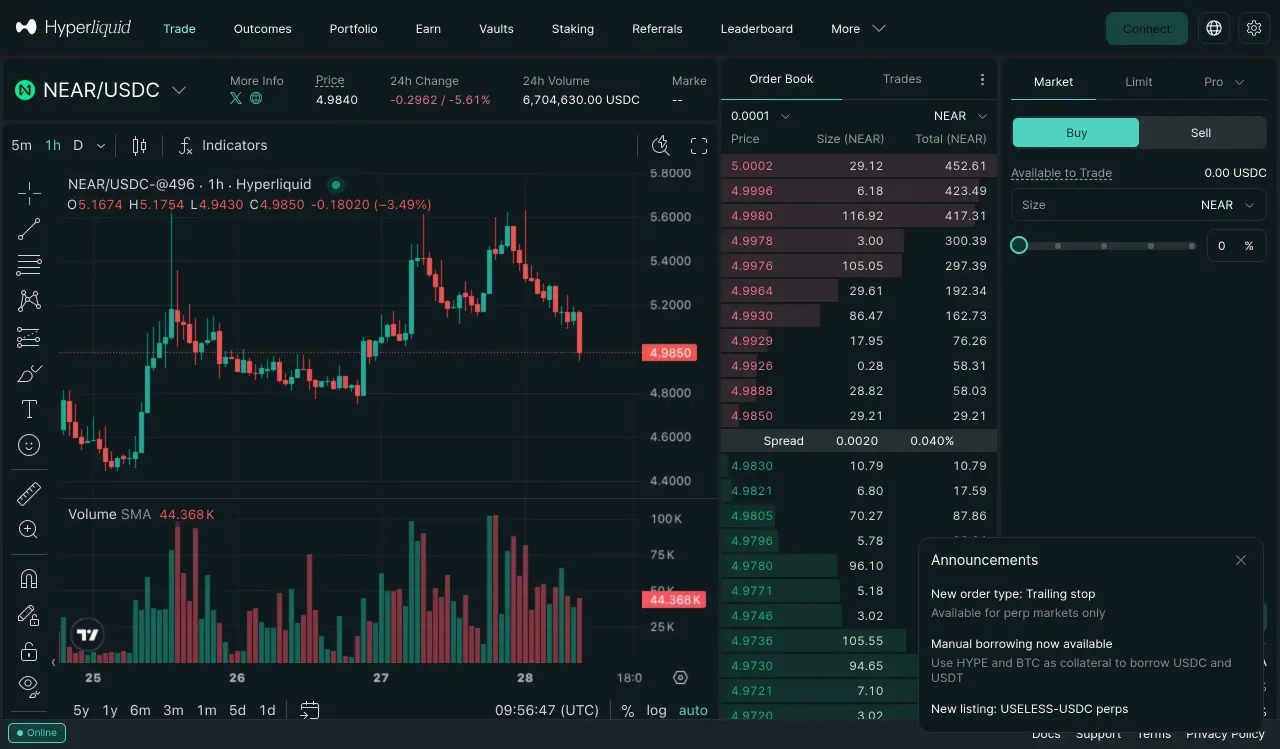1280x749 pixels.
Task: Click the ask row at price 4.9980
Action: pyautogui.click(x=859, y=216)
